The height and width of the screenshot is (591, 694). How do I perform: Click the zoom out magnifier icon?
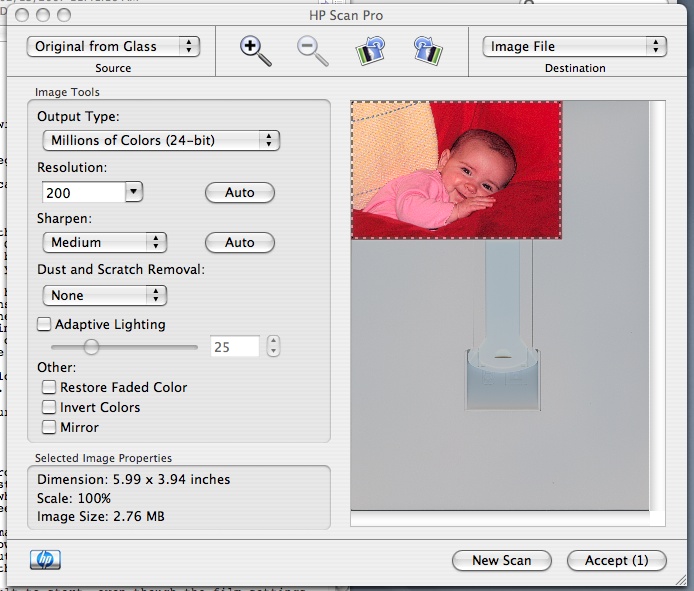pyautogui.click(x=313, y=50)
